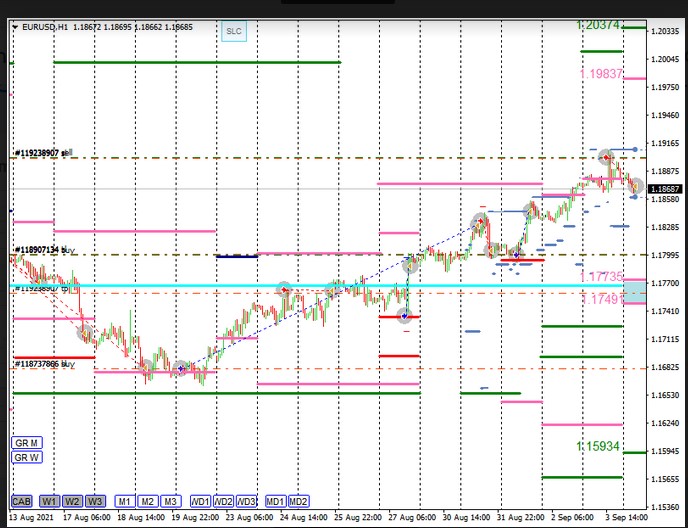Toggle the W1 weekly level button
This screenshot has height=528, width=688.
point(49,501)
